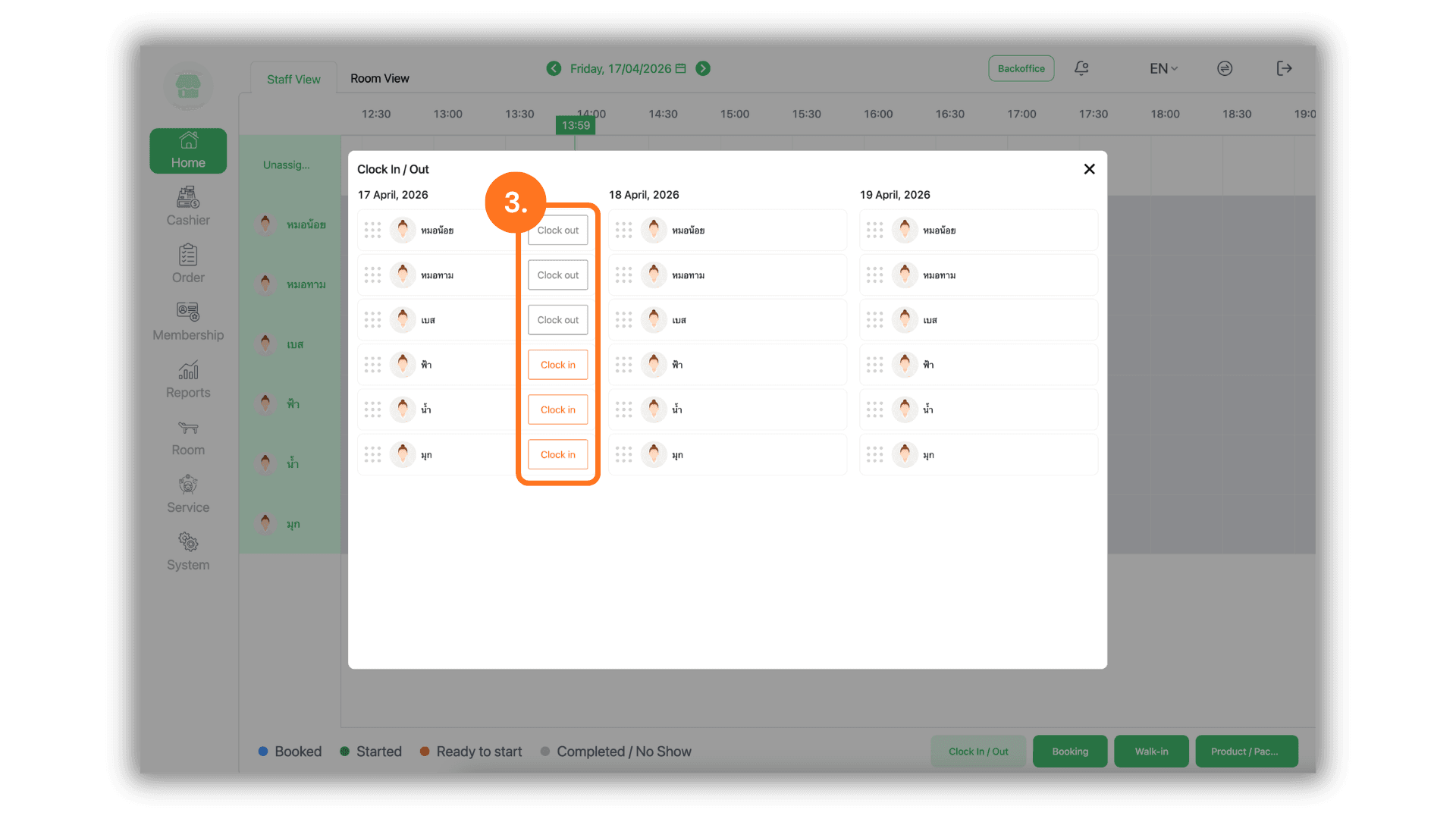Grab drag handle for เบส on 17 April

coord(372,319)
